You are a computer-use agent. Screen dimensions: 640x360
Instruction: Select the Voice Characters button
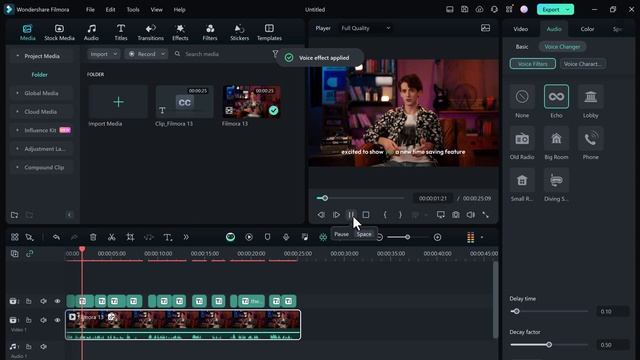coord(582,64)
